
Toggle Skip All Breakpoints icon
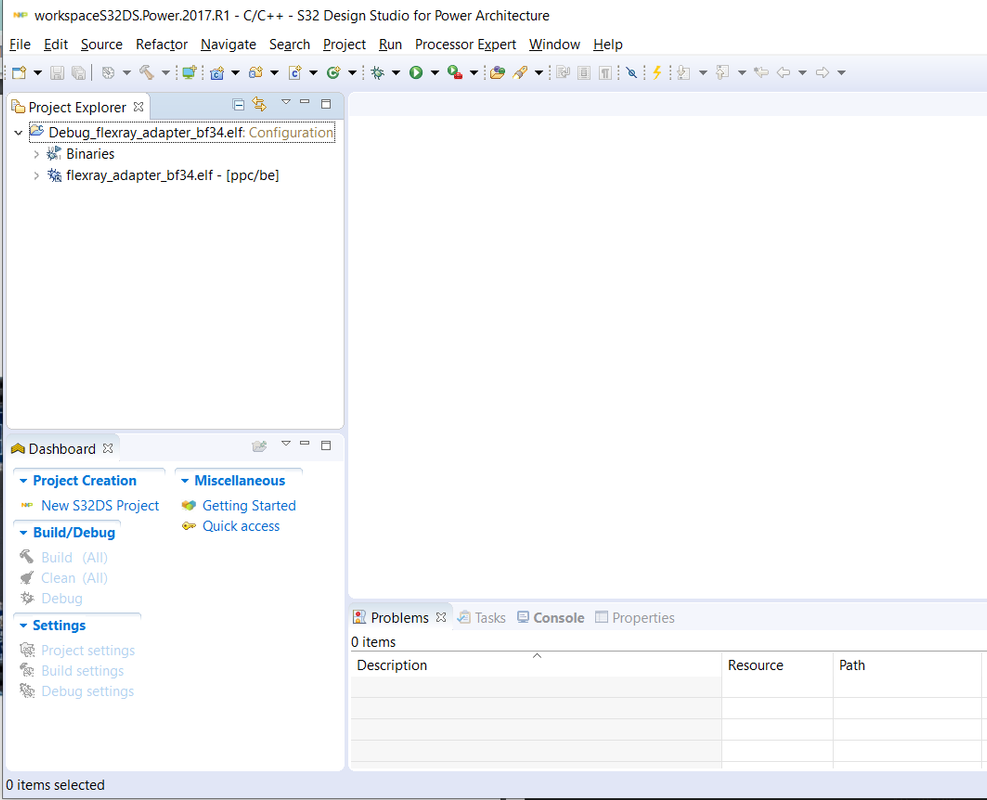tap(631, 72)
